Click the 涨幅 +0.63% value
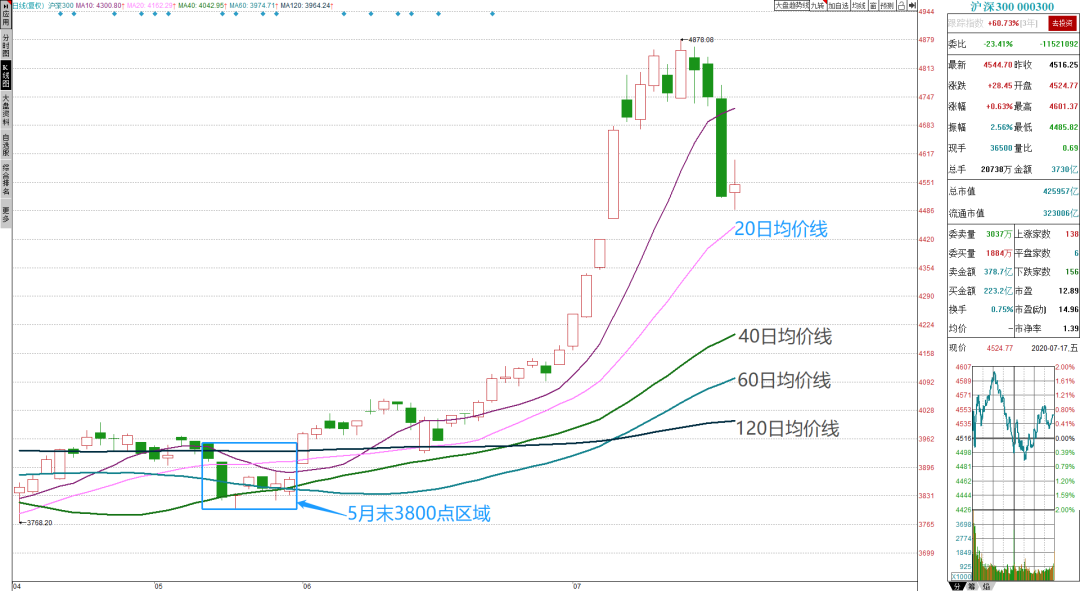The width and height of the screenshot is (1080, 591). [999, 107]
